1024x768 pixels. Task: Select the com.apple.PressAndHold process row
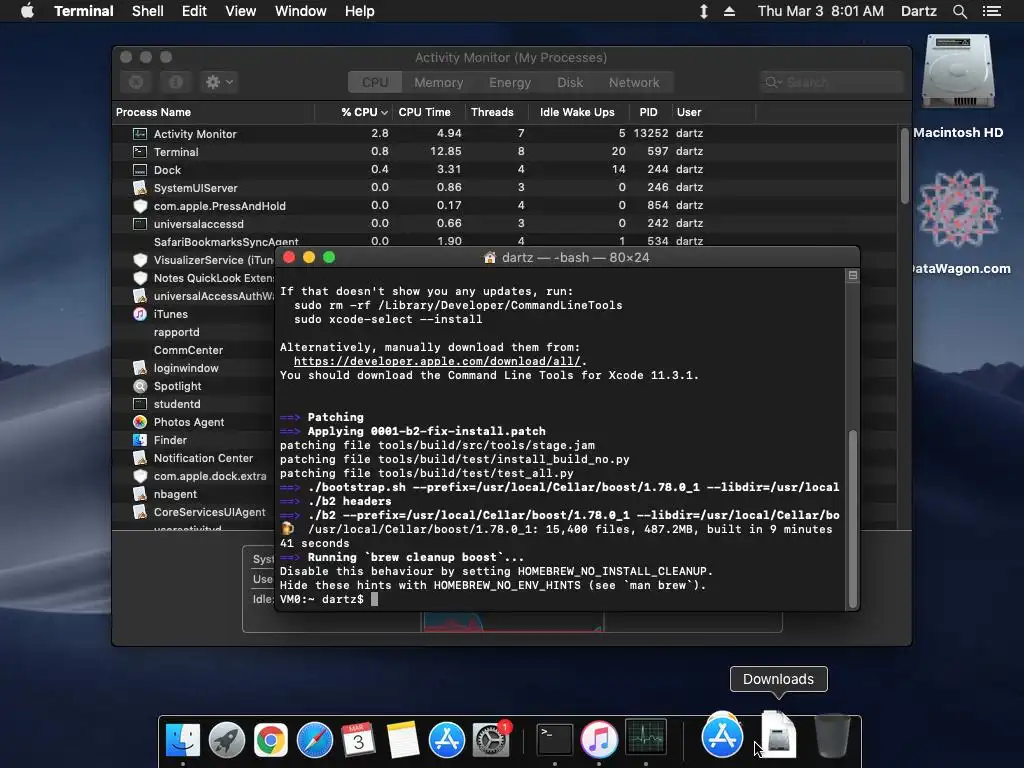tap(506, 205)
